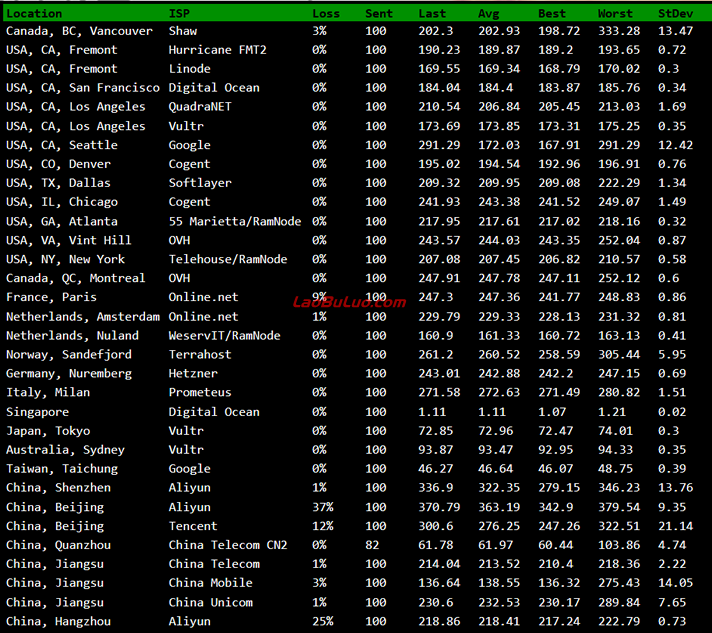Click the StDev column header
The width and height of the screenshot is (712, 633).
[675, 14]
